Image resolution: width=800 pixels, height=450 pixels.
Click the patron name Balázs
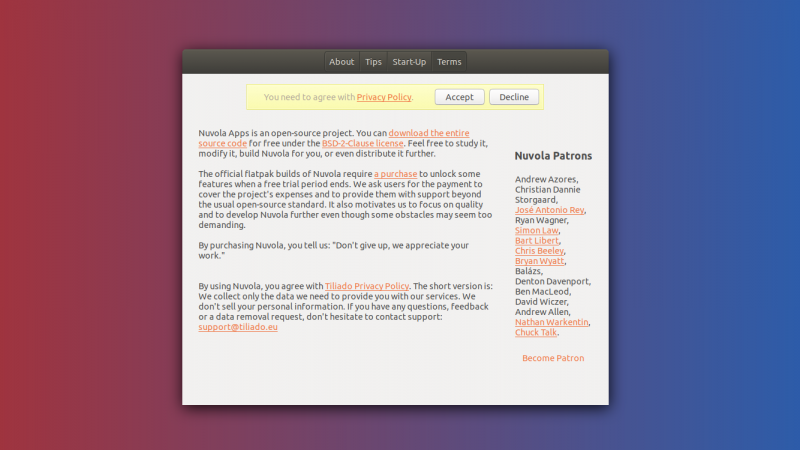pyautogui.click(x=528, y=271)
